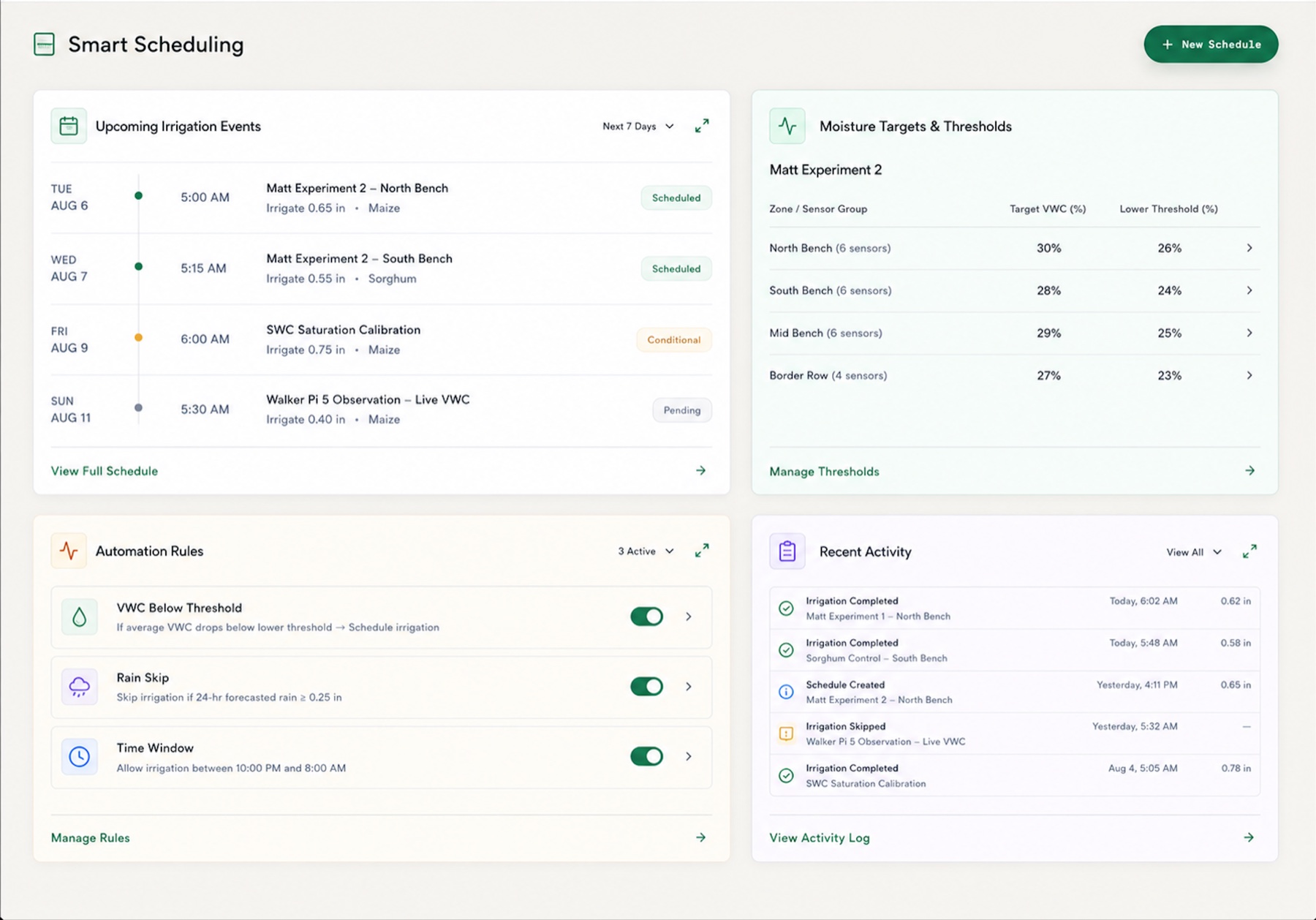Click the check icon for Matt Experiment 1 activity
The image size is (1316, 920).
786,608
